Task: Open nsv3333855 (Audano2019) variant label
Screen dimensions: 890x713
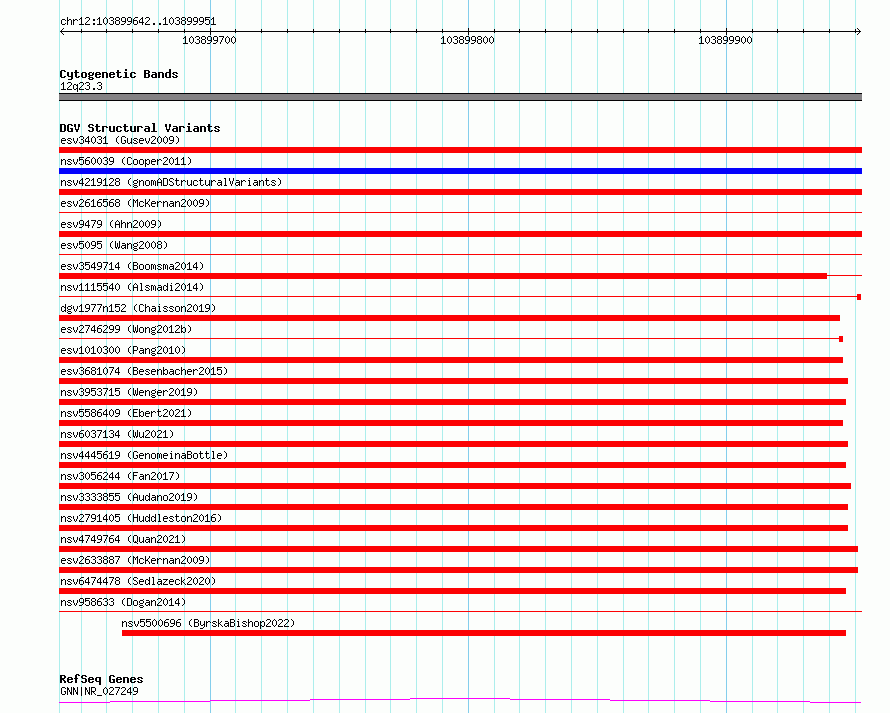Action: coord(129,497)
